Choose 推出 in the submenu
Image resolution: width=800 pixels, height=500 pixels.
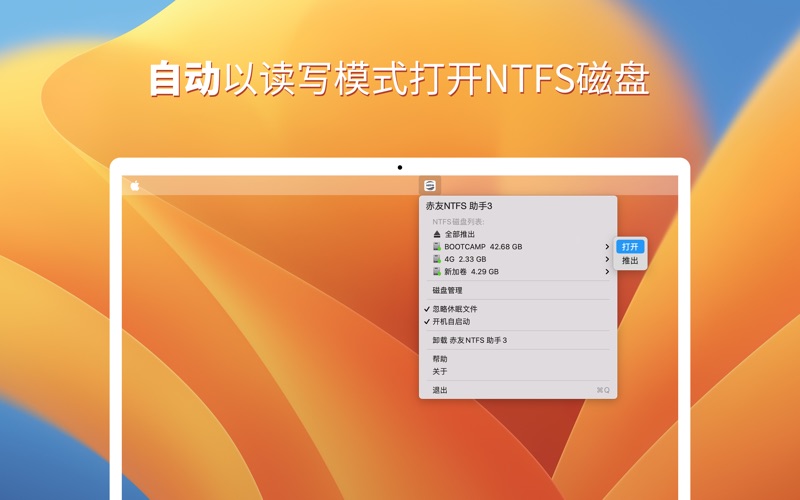tap(630, 260)
